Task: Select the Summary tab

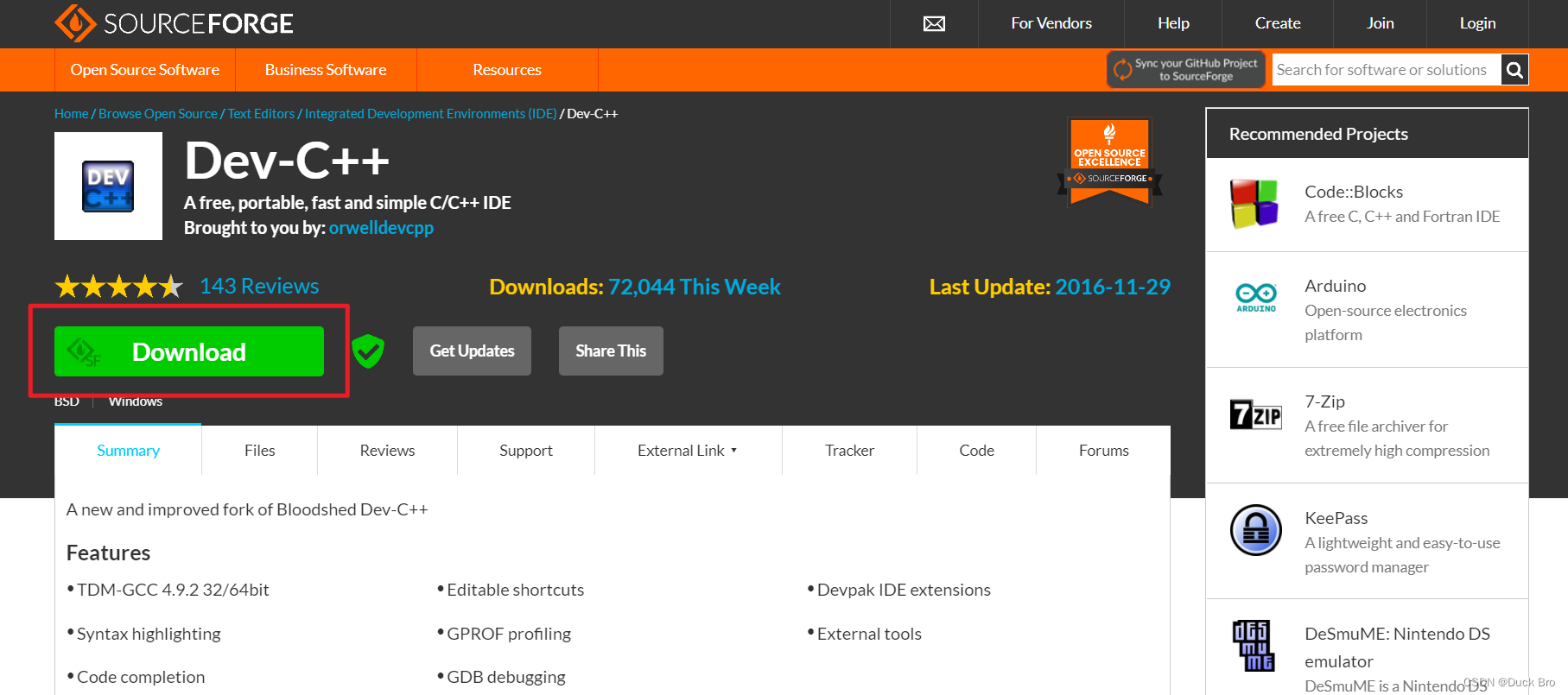Action: [x=128, y=451]
